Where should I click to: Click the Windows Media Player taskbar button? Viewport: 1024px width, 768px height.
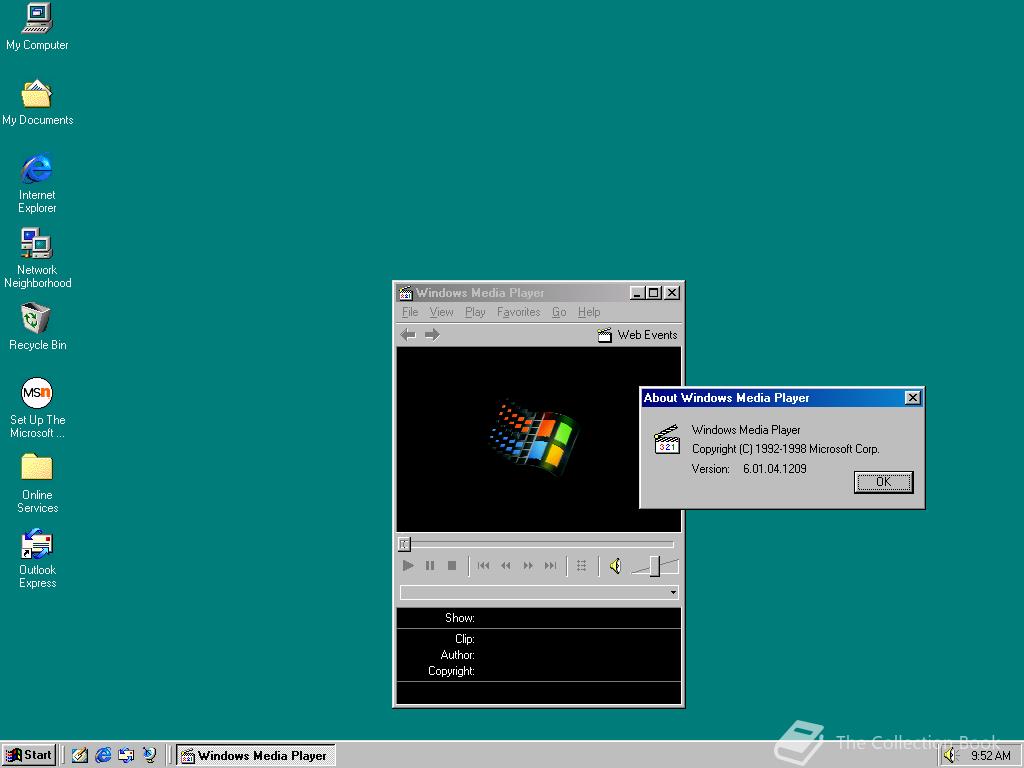255,756
